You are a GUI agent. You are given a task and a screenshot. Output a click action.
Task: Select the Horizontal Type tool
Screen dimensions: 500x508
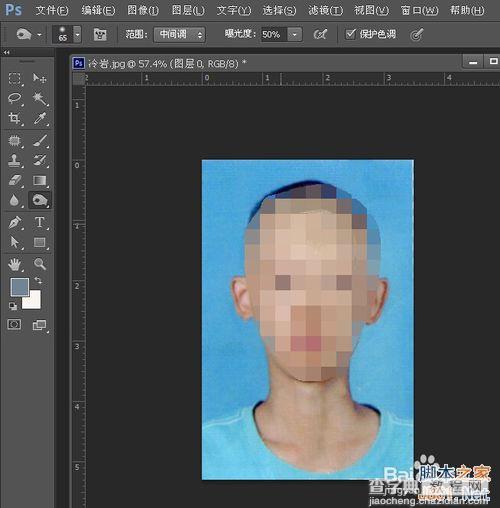coord(40,222)
